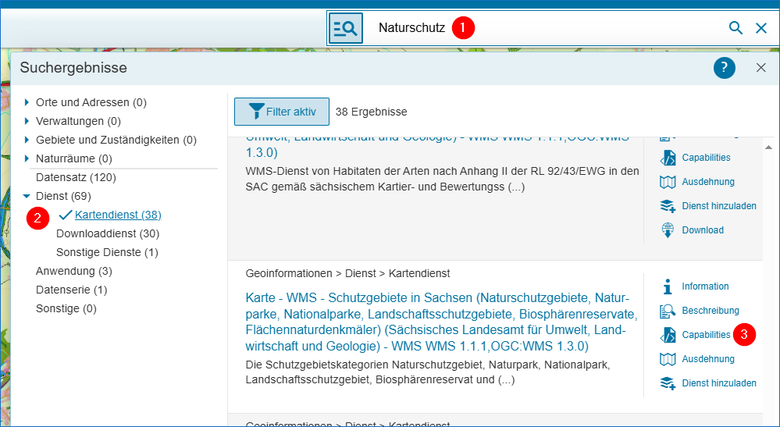Show Ausdehnung of the Habitate WMS result

tap(697, 182)
